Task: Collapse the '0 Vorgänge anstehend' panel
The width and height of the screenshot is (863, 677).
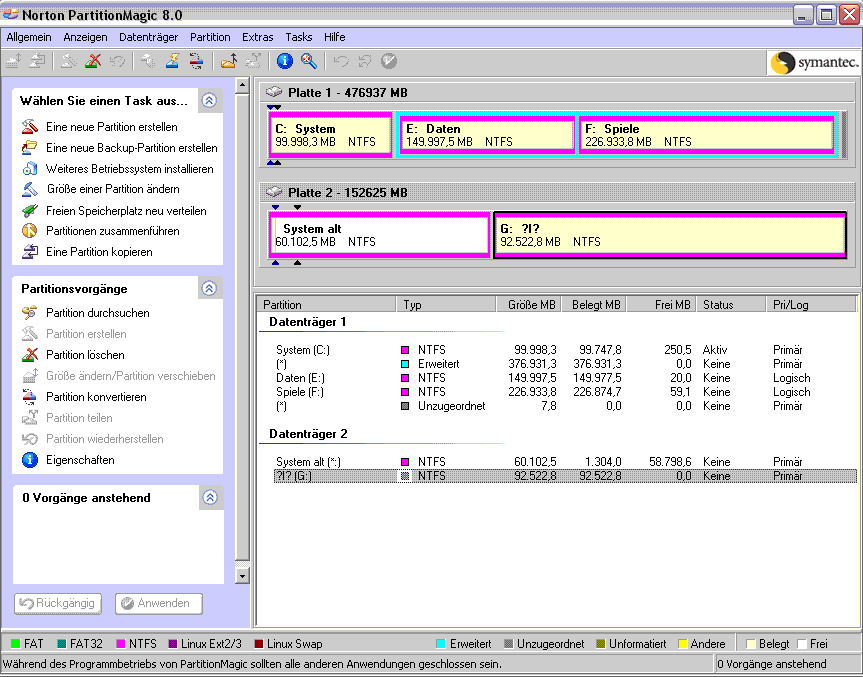Action: coord(210,497)
